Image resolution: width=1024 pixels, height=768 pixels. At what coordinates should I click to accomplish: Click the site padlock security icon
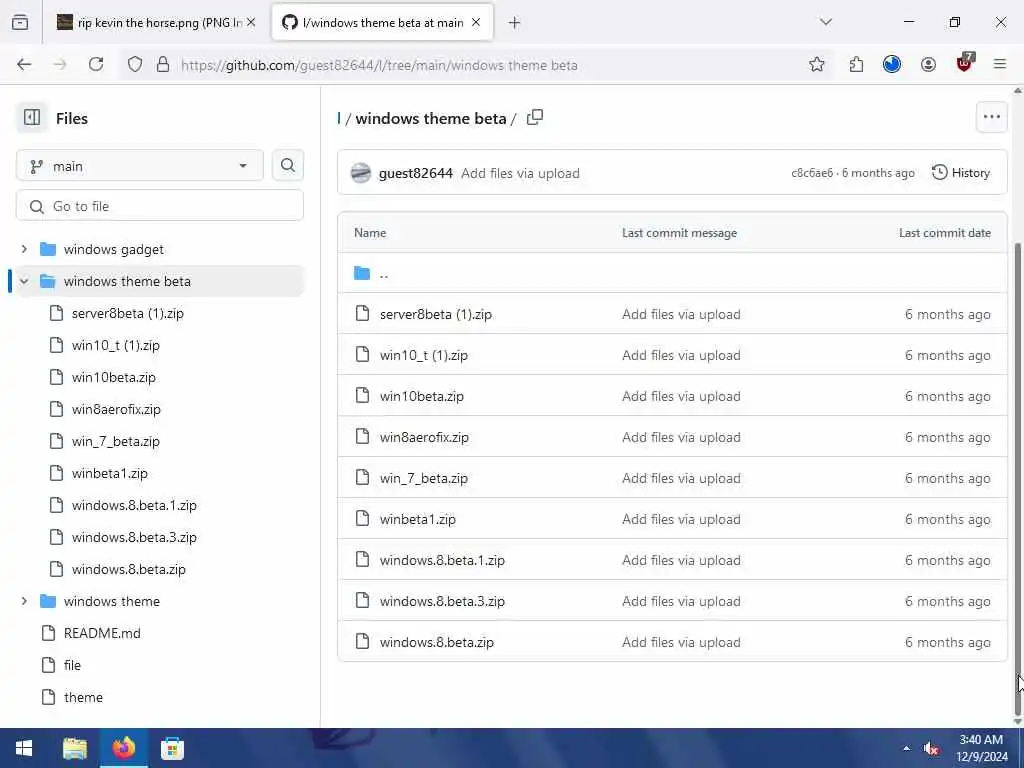tap(163, 65)
